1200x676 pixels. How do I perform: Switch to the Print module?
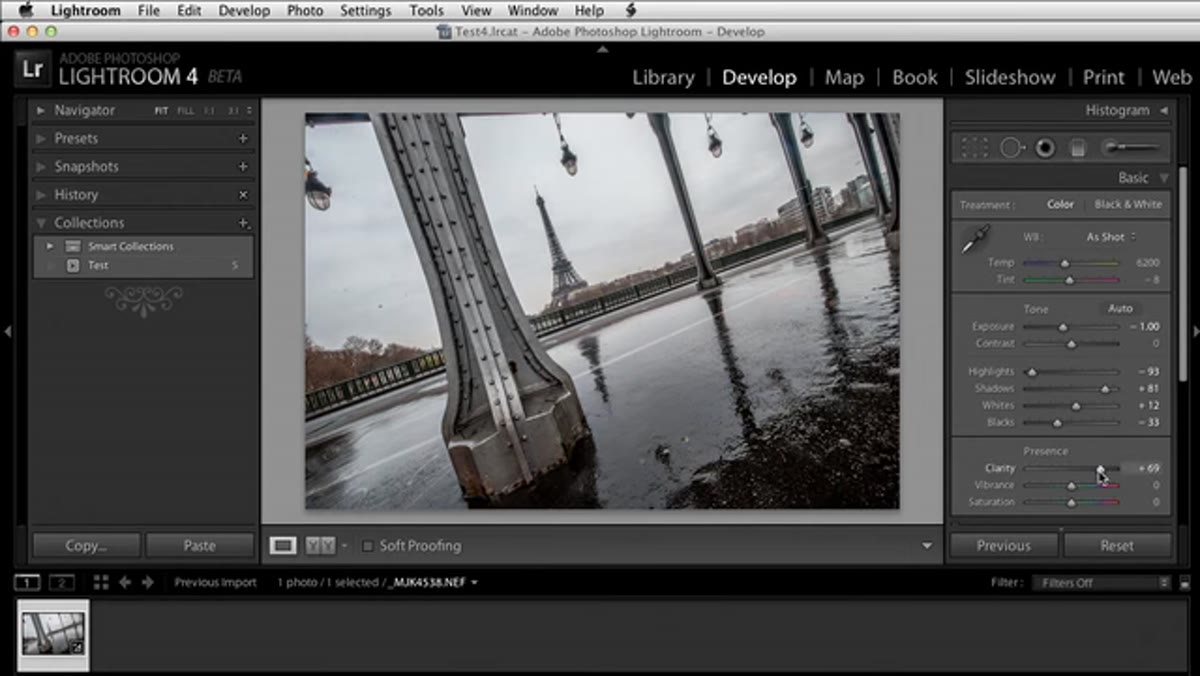[x=1104, y=77]
